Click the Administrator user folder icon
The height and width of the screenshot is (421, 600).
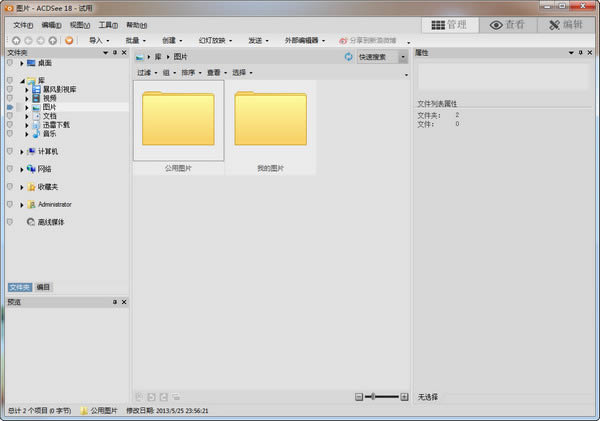coord(31,204)
